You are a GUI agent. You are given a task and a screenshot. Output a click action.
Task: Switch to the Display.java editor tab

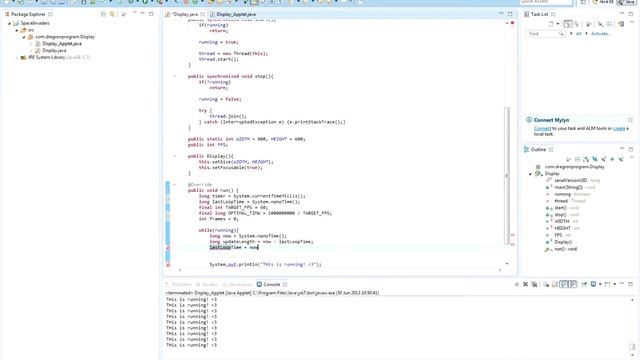(185, 14)
